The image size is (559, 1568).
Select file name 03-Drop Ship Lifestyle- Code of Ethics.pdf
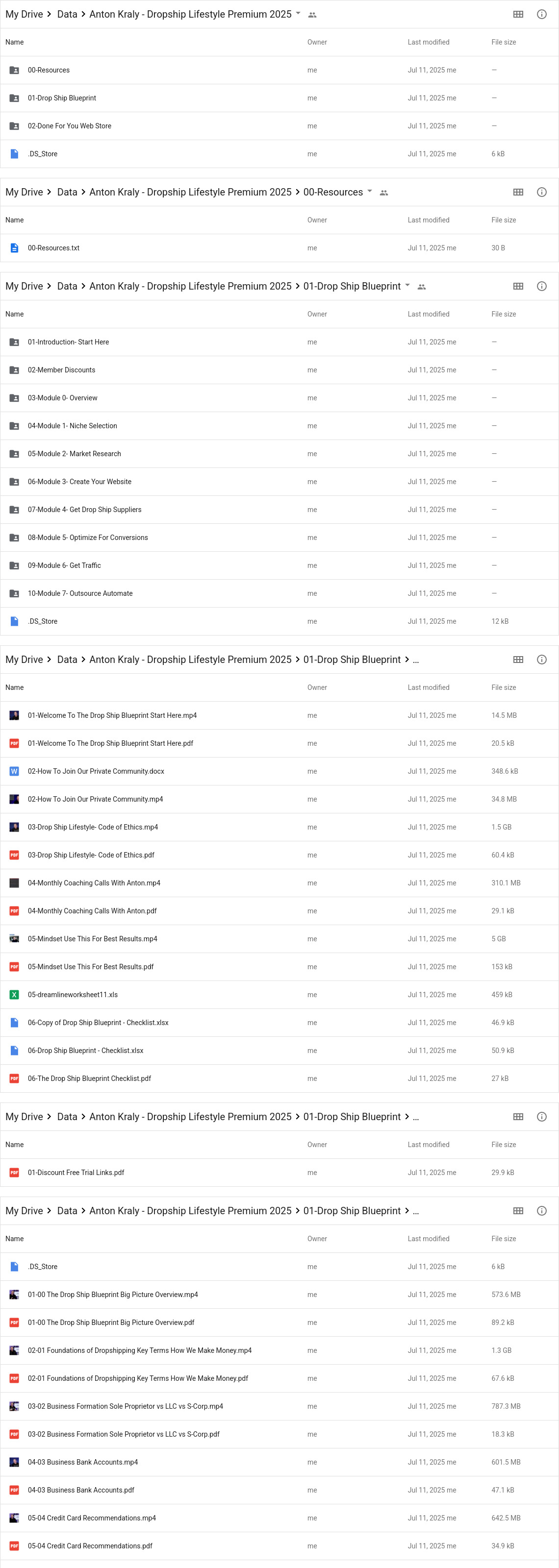click(x=91, y=855)
